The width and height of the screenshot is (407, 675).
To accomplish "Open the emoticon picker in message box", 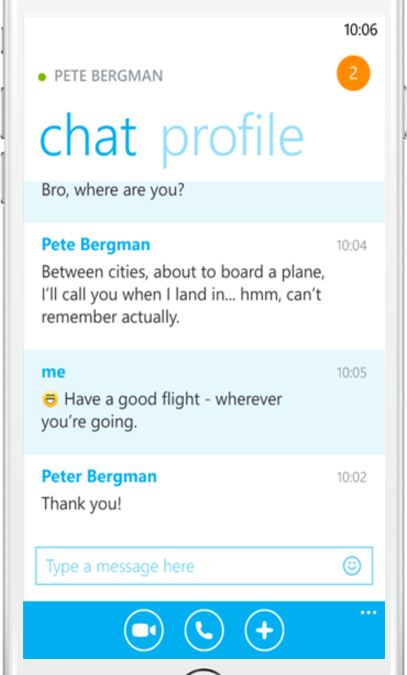I will 352,566.
